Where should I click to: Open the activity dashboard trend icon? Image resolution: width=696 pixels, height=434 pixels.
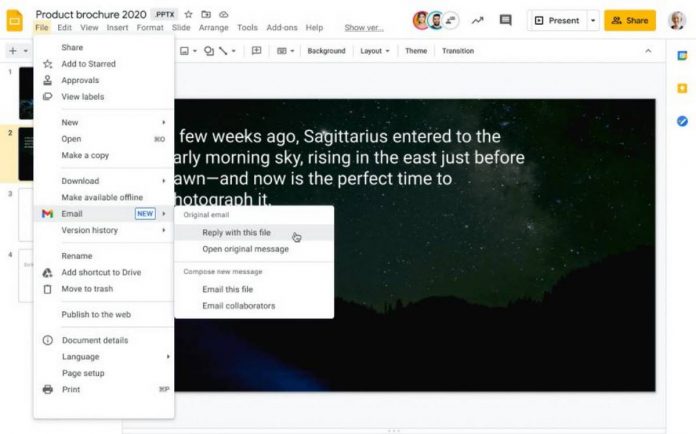(477, 20)
